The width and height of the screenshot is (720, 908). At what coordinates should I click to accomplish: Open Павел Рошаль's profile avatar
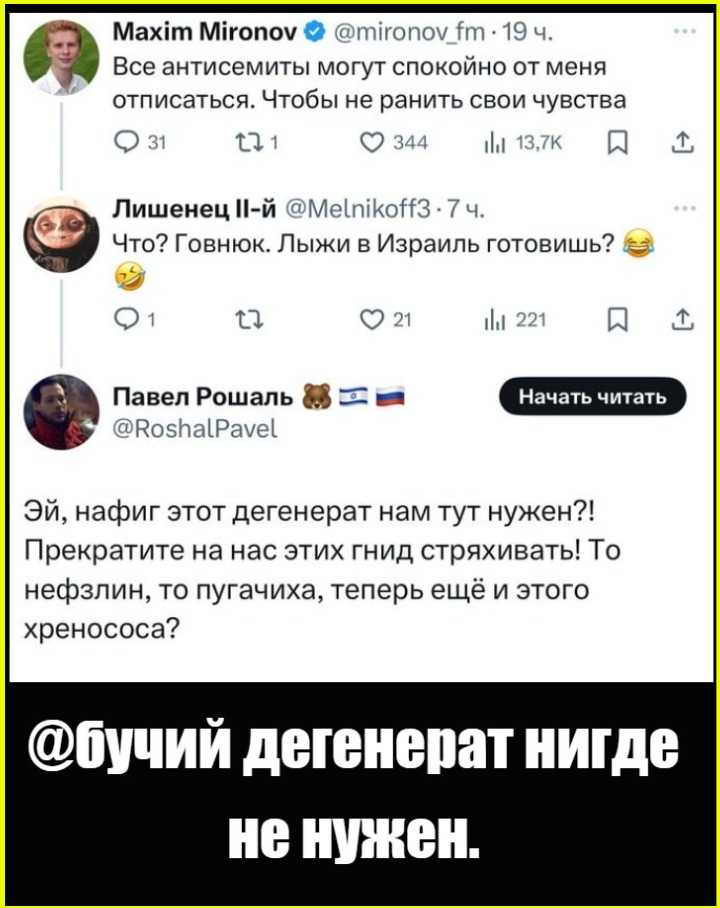[61, 412]
